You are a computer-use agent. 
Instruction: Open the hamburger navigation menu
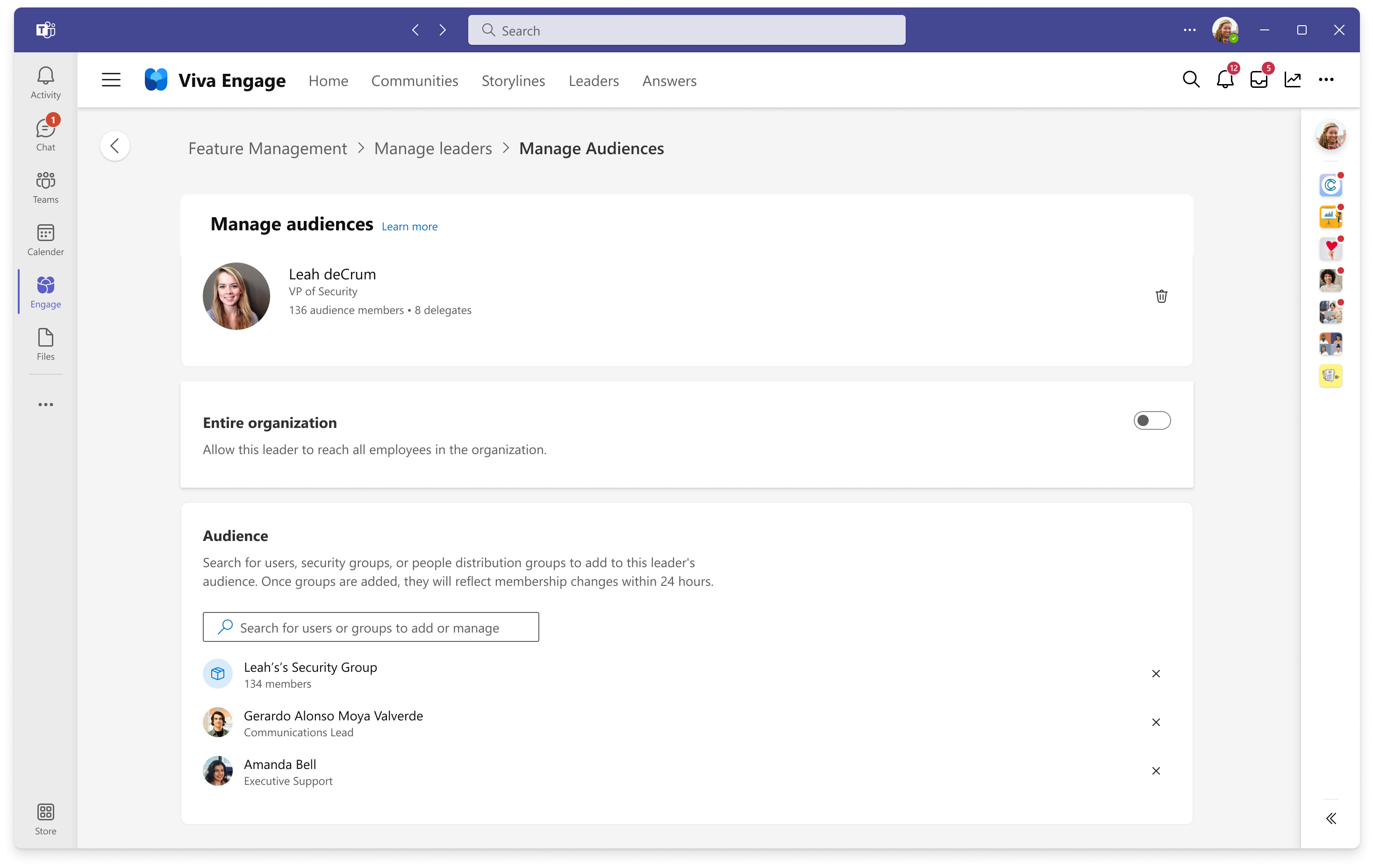coord(111,80)
